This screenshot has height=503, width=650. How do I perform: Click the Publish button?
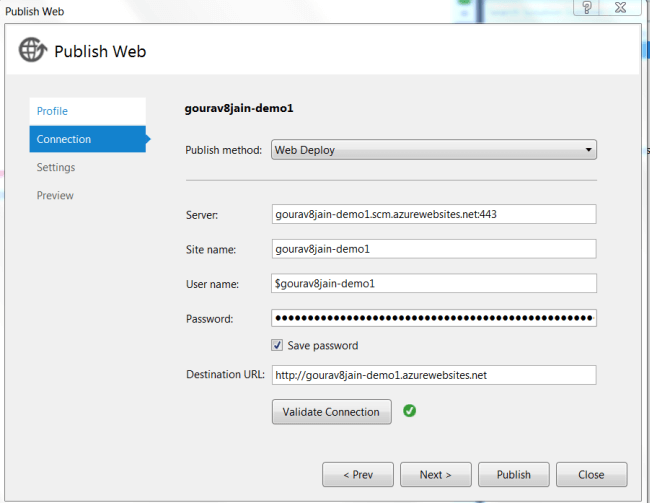point(514,474)
